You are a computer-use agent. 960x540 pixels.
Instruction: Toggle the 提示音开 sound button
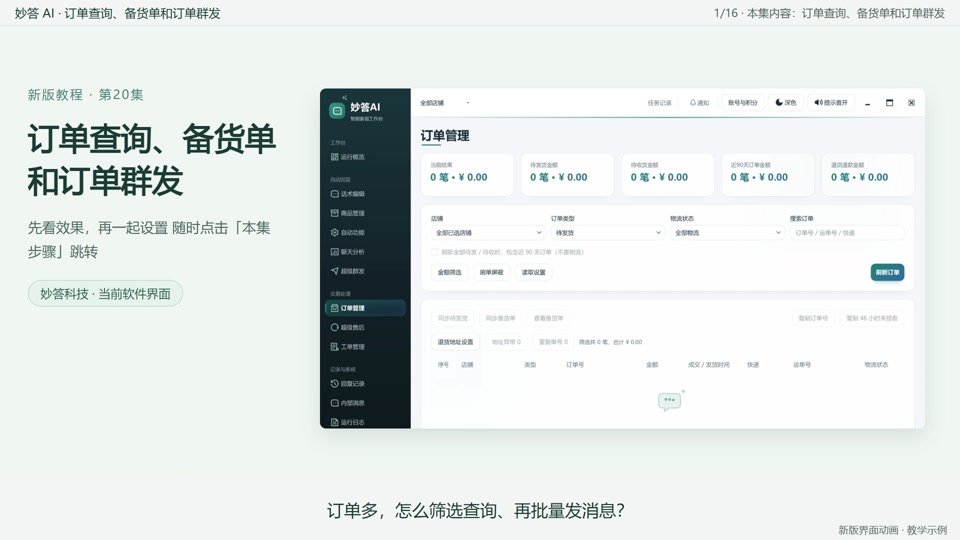(x=831, y=103)
